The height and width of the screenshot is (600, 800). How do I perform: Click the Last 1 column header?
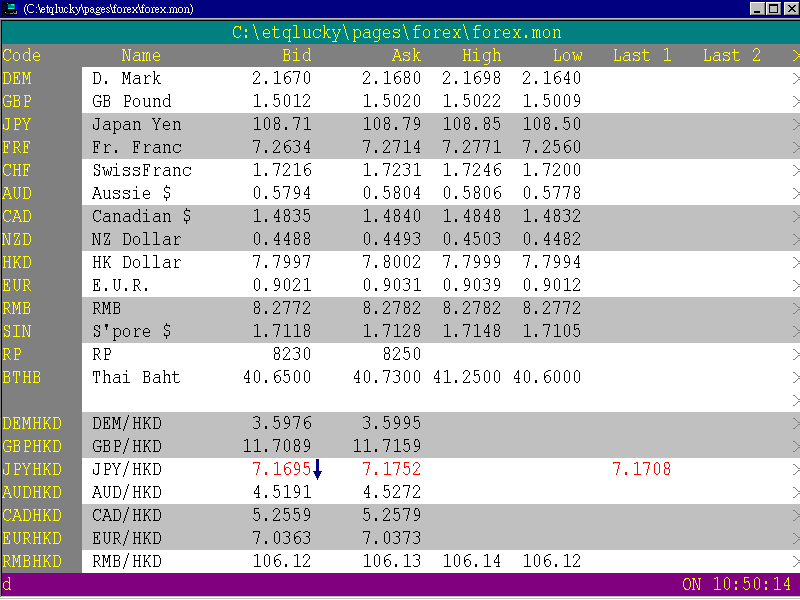pos(642,55)
